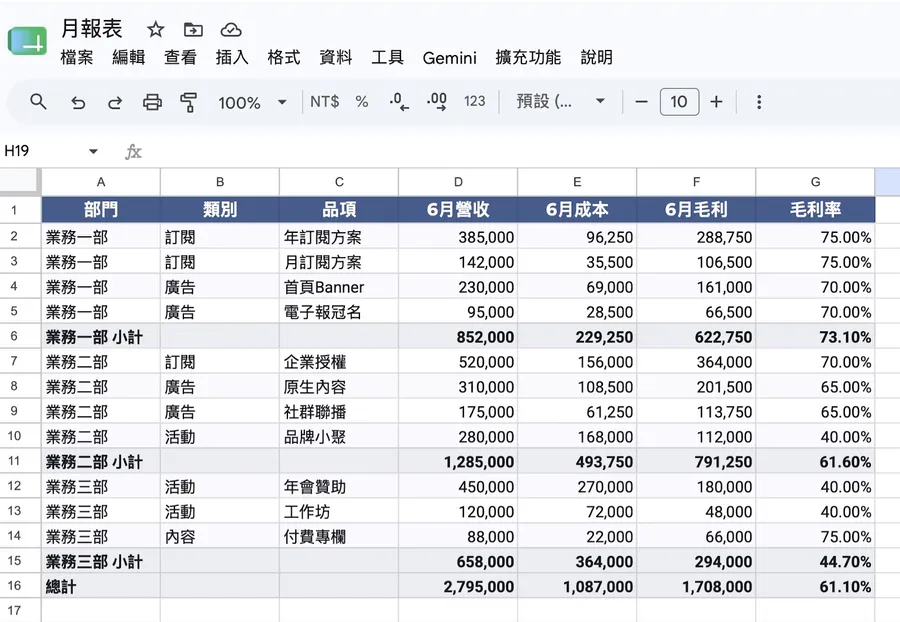The width and height of the screenshot is (900, 622).
Task: Expand the name box dropdown arrow
Action: point(93,151)
